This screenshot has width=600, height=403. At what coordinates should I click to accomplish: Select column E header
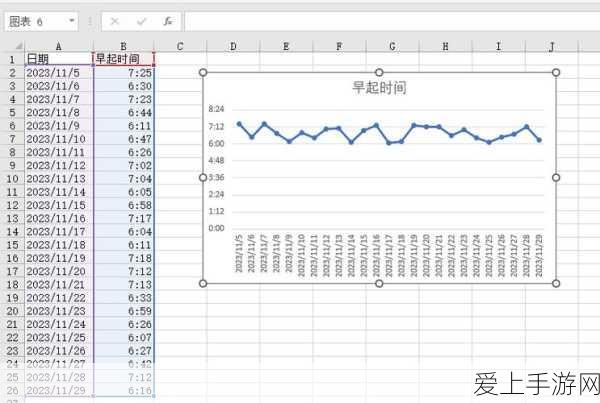[x=286, y=46]
